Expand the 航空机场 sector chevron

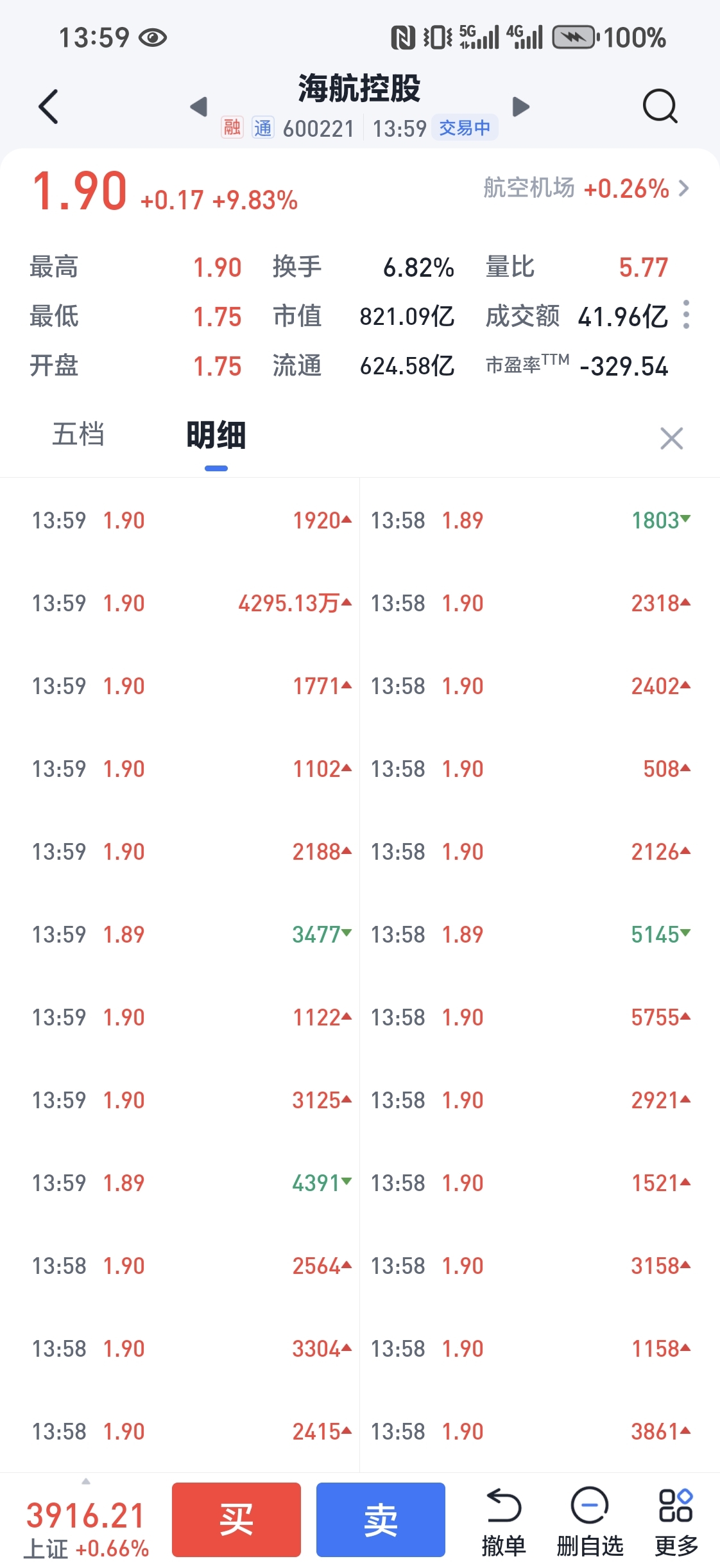pyautogui.click(x=684, y=188)
